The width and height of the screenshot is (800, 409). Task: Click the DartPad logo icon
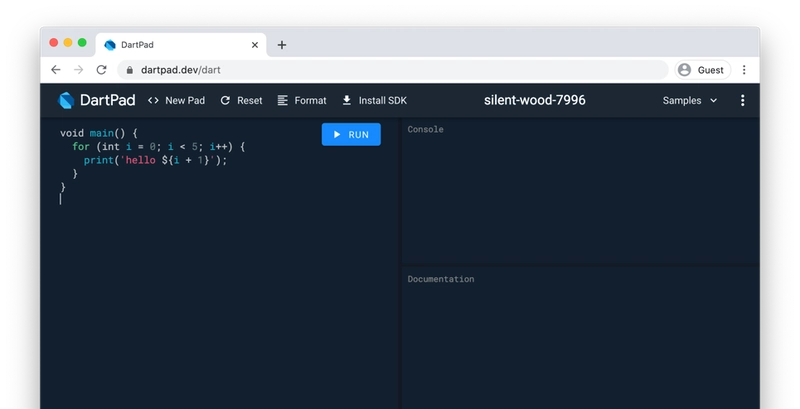66,100
